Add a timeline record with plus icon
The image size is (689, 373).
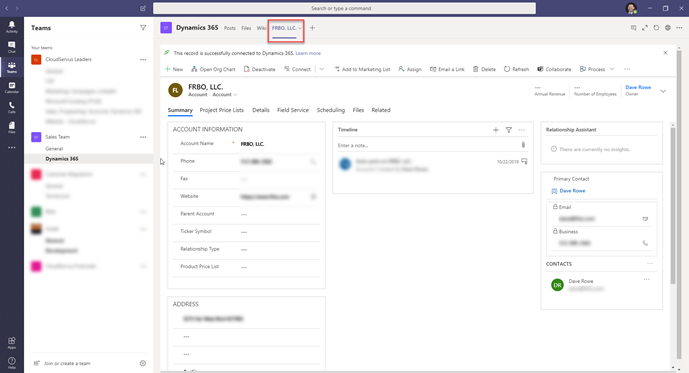[x=496, y=130]
